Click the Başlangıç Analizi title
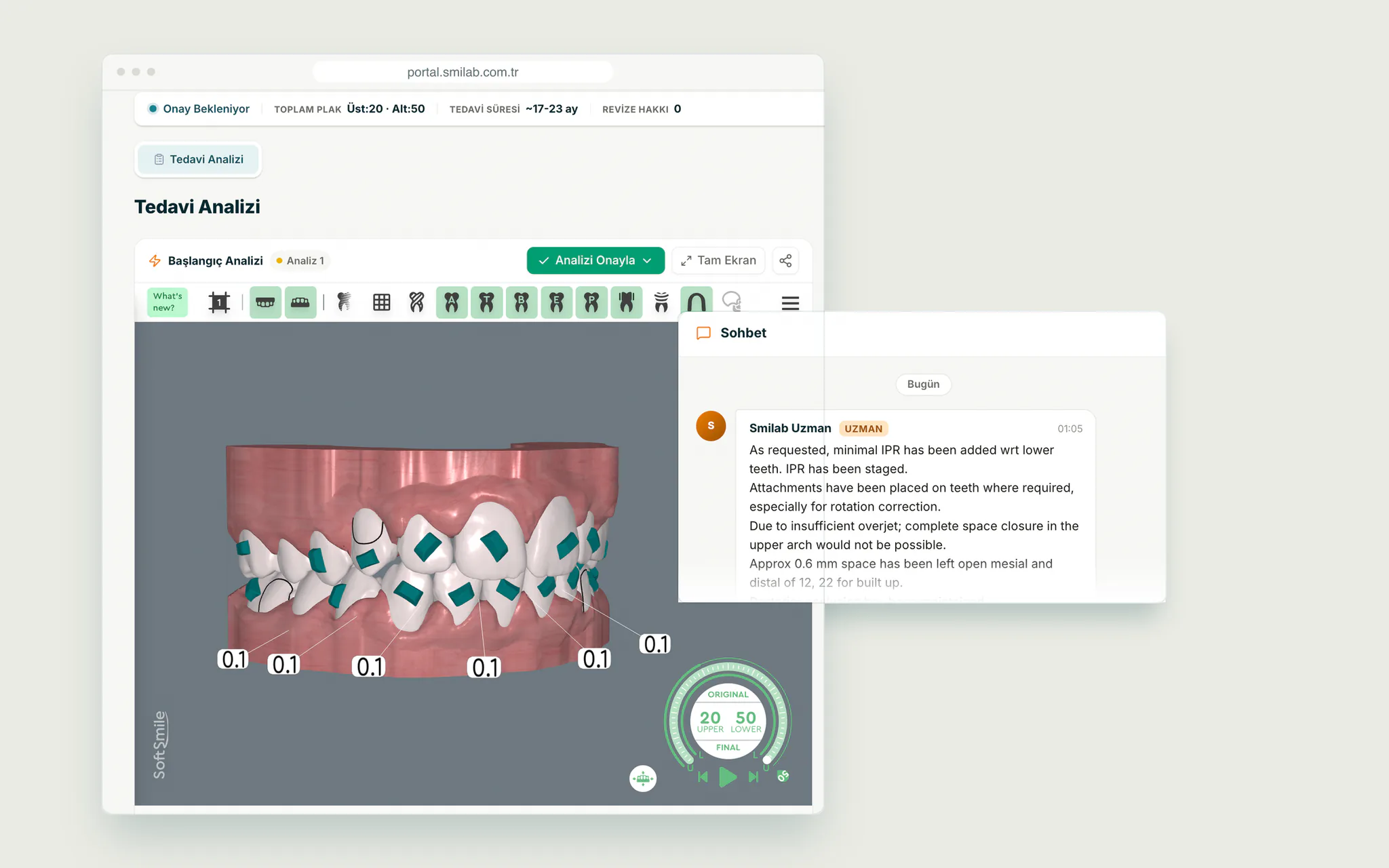 click(x=216, y=261)
